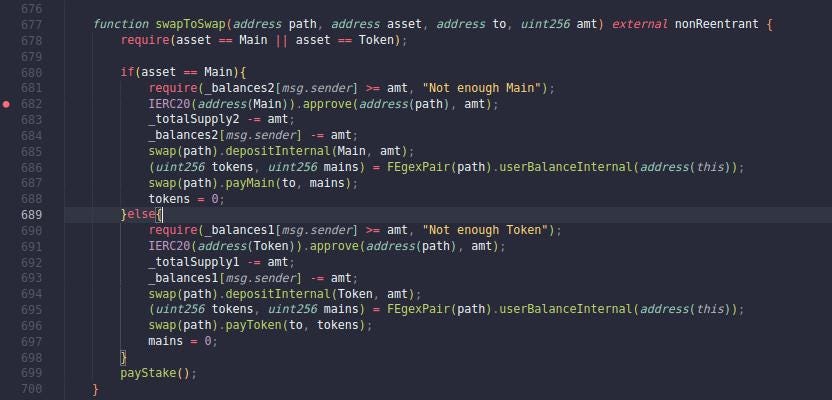The image size is (832, 400).
Task: Click line number 700 in gutter
Action: point(31,389)
